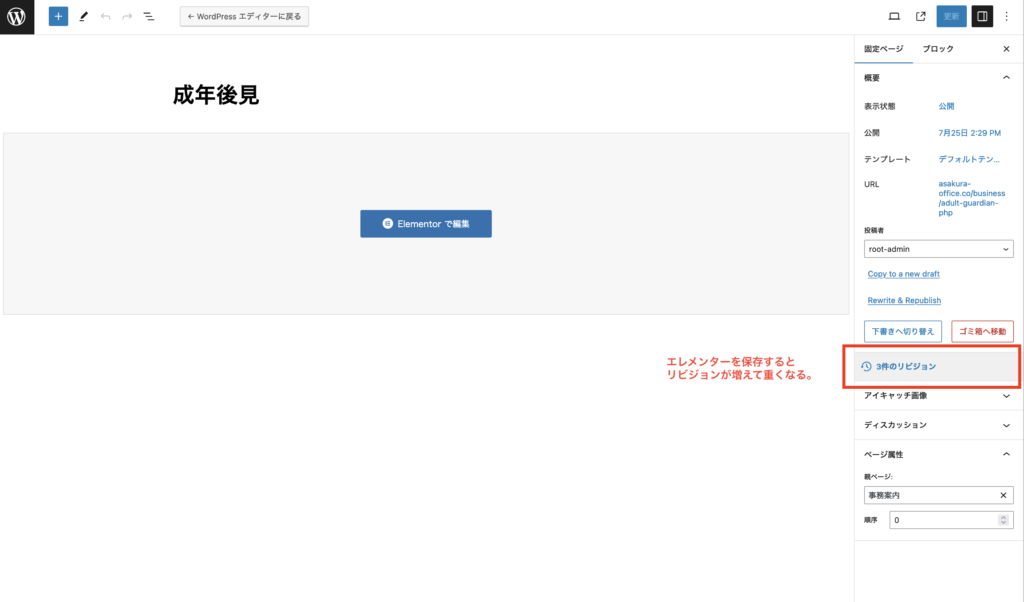View the page in new tab icon
The image size is (1024, 602).
[921, 17]
